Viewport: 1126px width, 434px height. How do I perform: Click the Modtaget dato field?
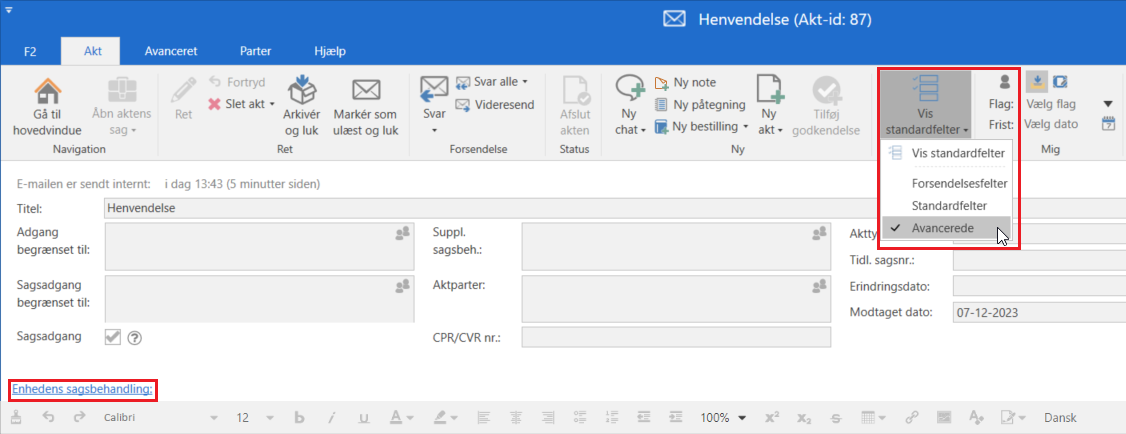click(1038, 312)
